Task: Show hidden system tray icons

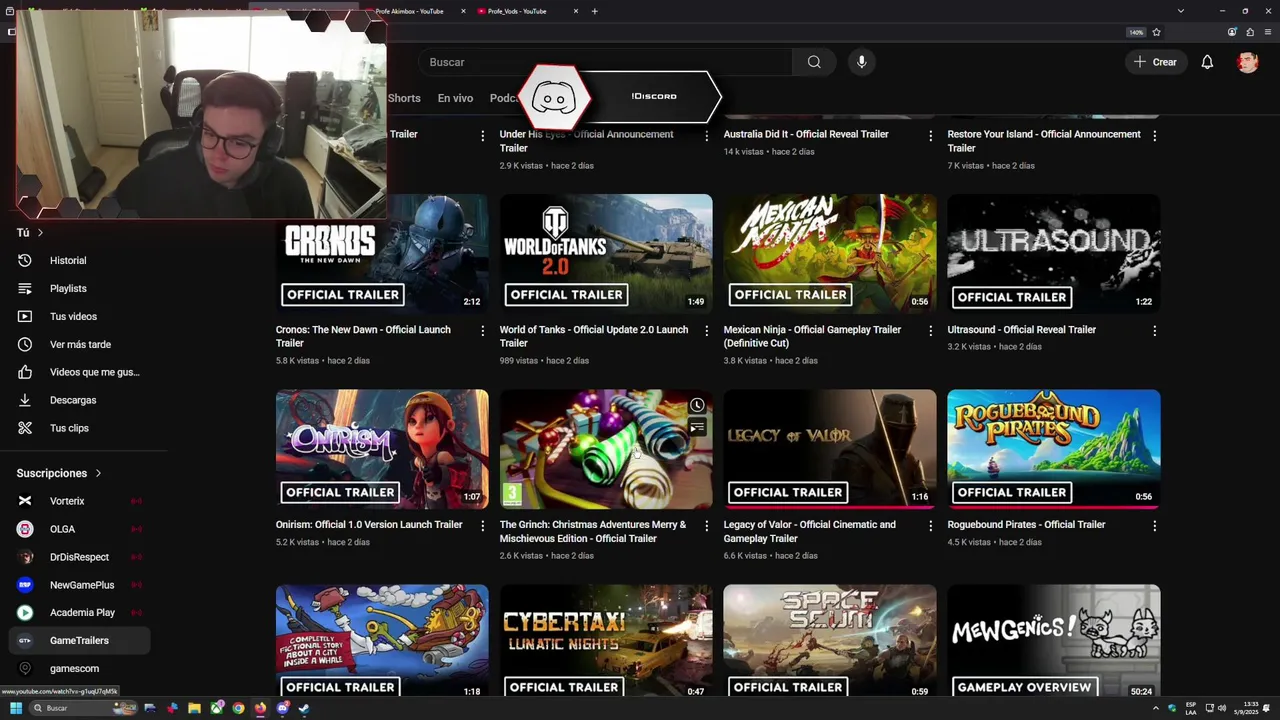Action: (1156, 708)
